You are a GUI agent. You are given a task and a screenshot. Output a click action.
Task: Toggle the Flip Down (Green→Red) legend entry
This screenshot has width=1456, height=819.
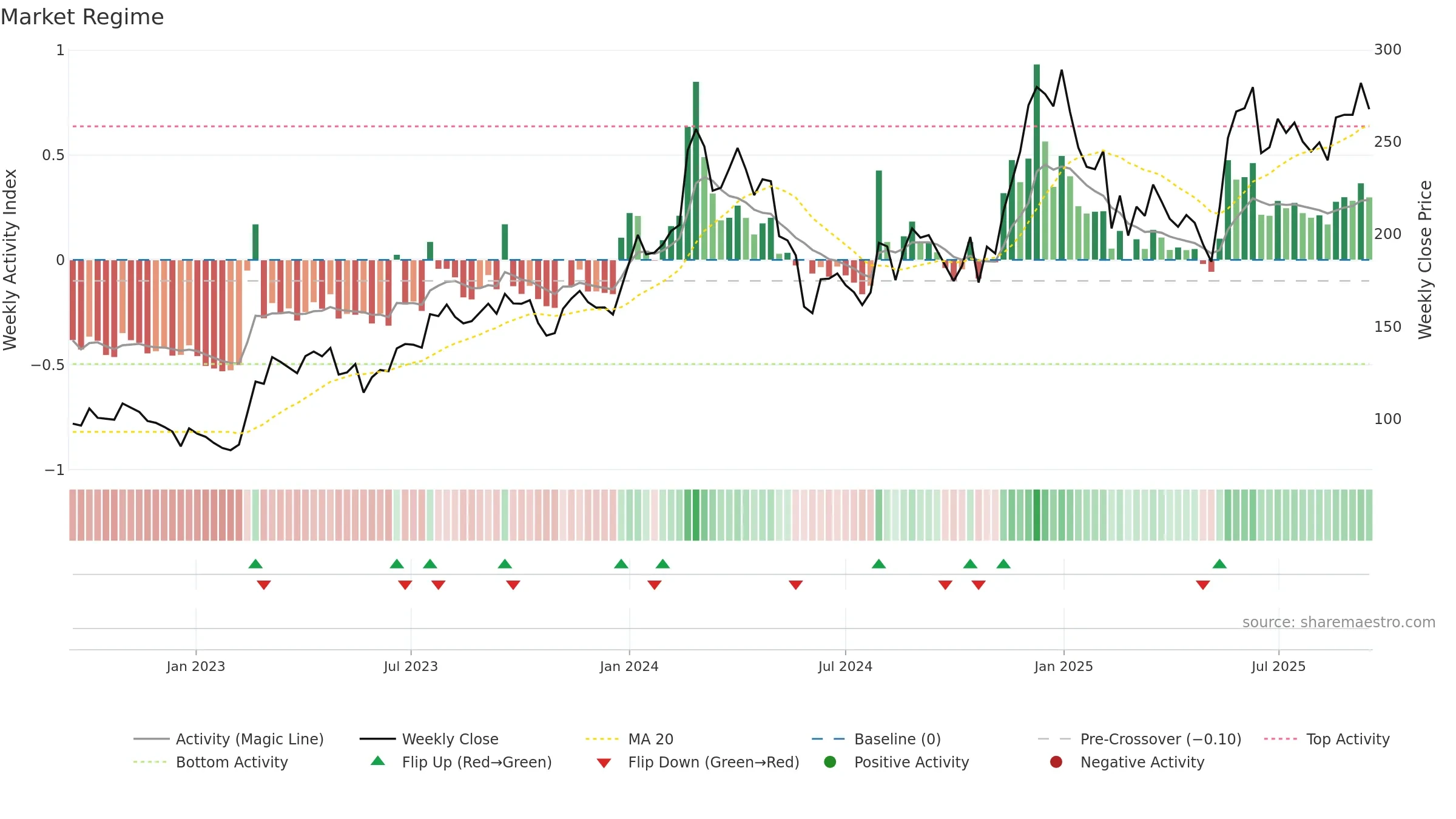point(698,762)
